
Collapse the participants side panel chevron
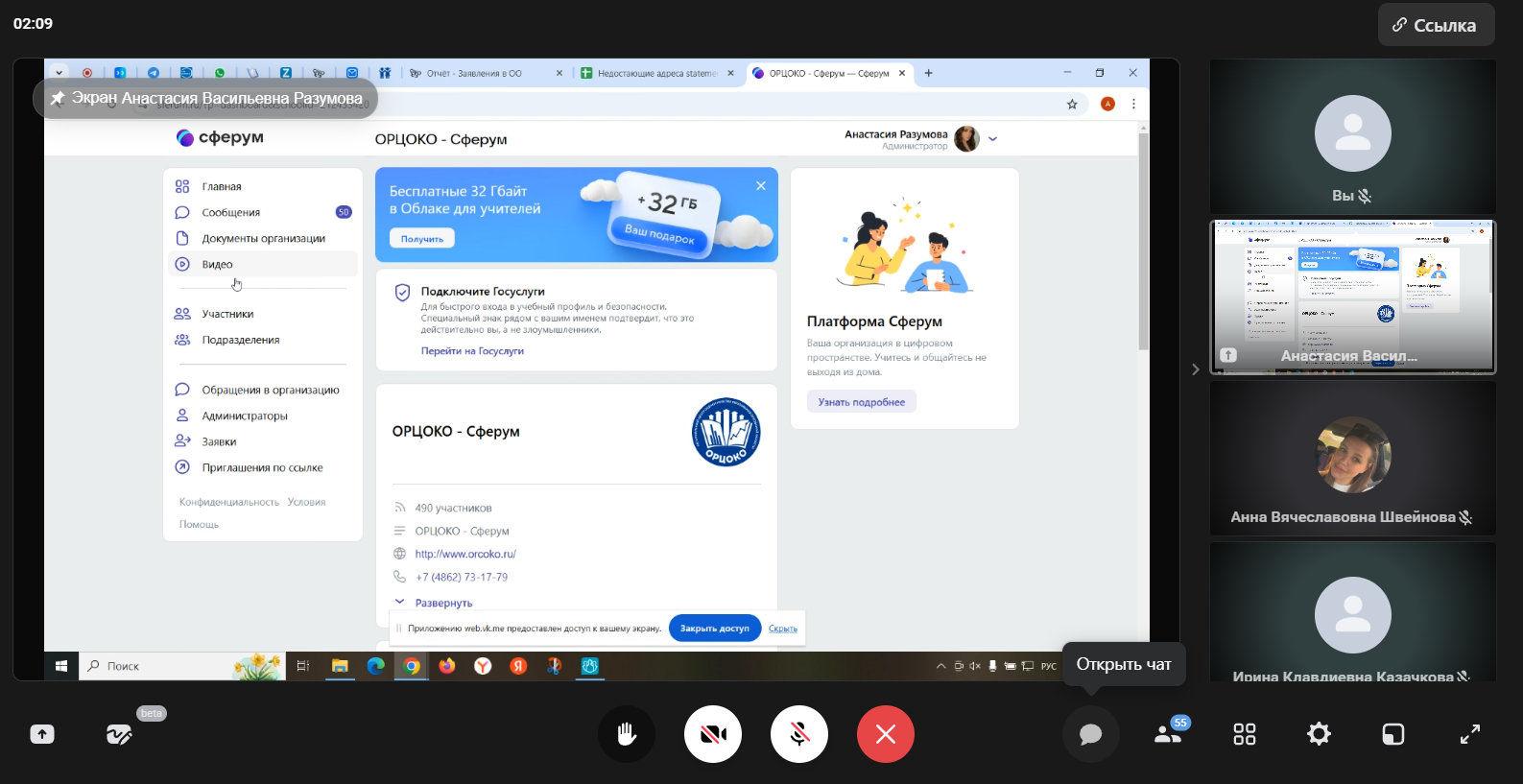(1195, 369)
